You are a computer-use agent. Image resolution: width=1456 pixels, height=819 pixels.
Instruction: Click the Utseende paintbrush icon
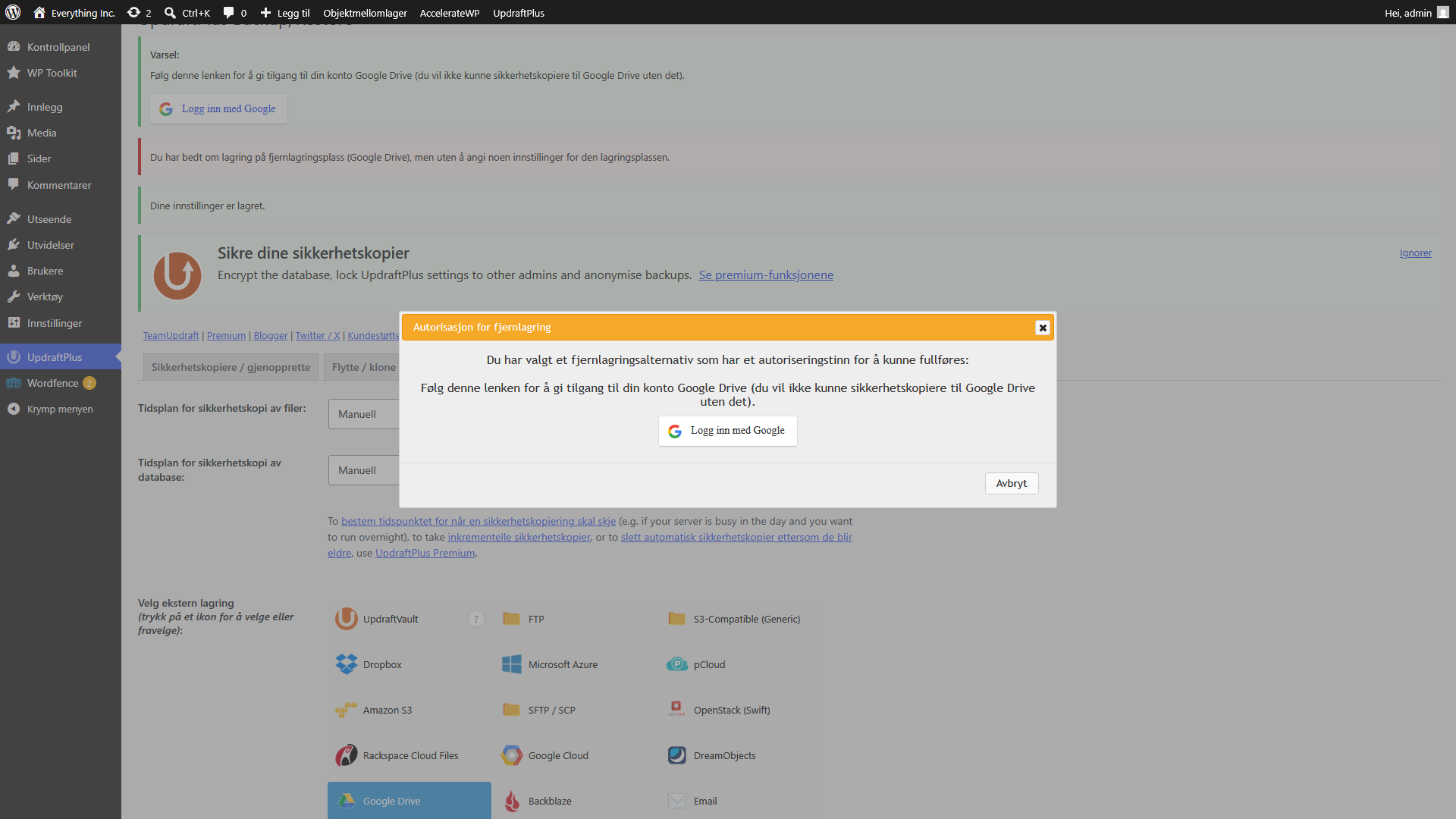14,219
